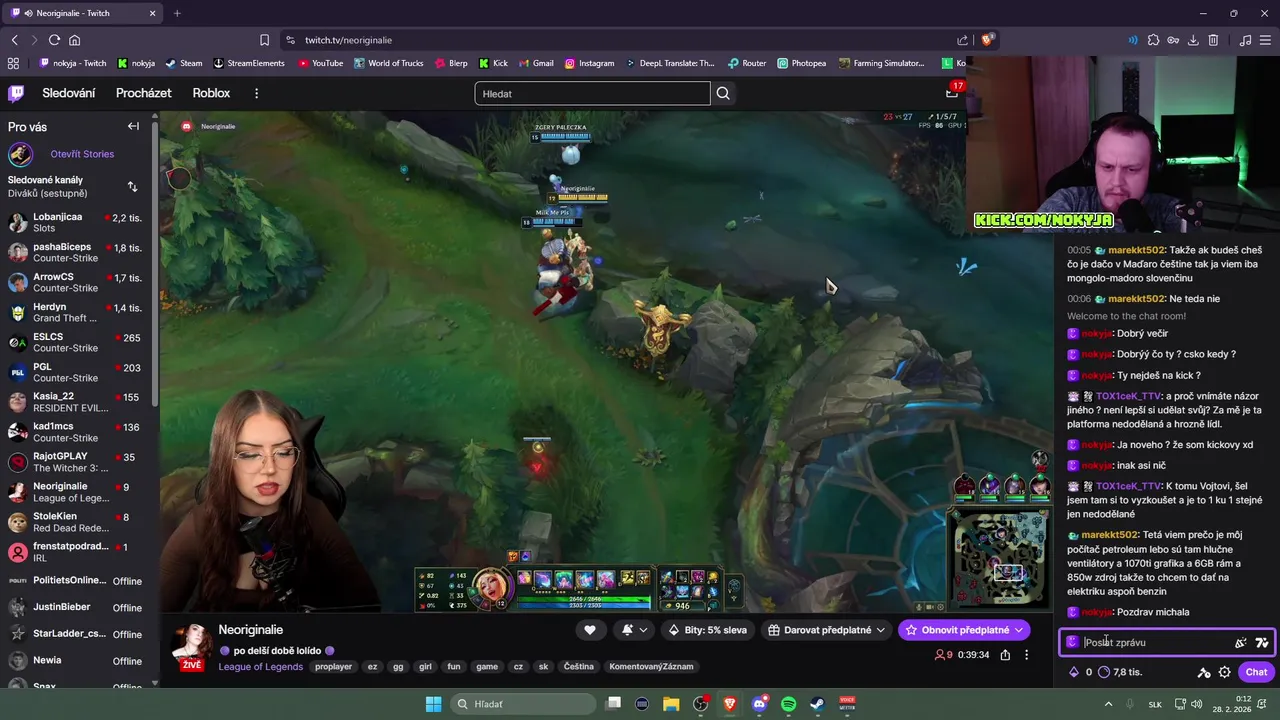
Task: Click the KomentovanýZáznam tag
Action: pos(651,667)
